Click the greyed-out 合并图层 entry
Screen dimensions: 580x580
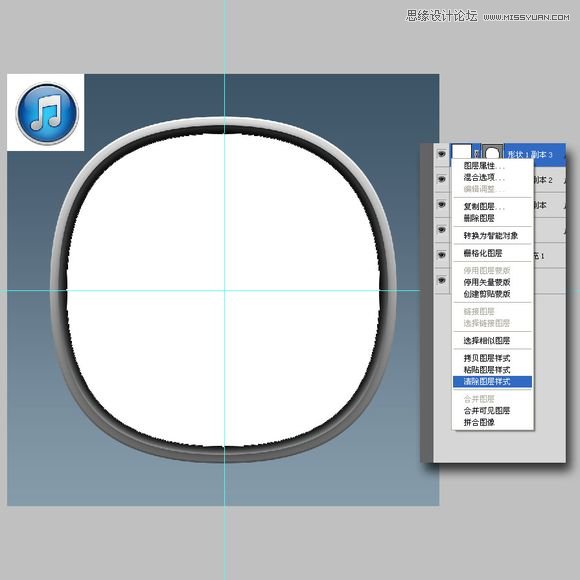point(479,399)
